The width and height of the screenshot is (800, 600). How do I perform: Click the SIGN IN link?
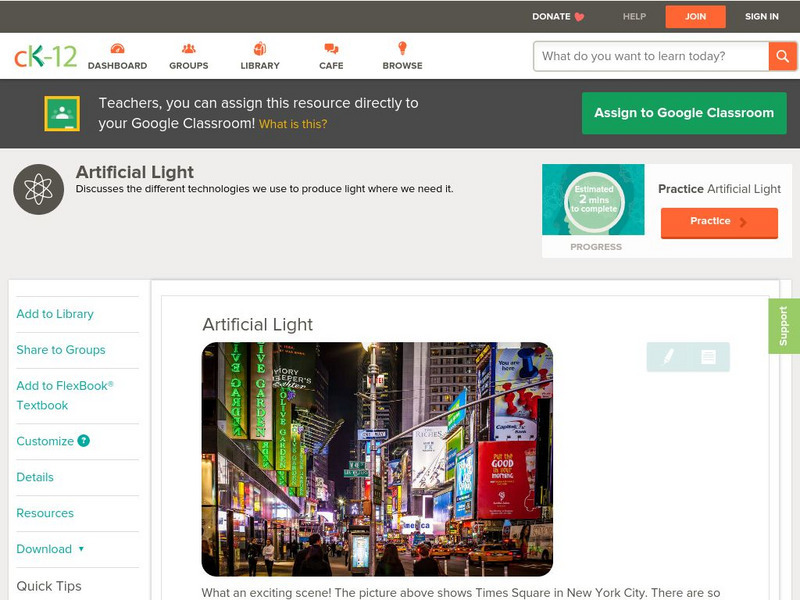(762, 17)
